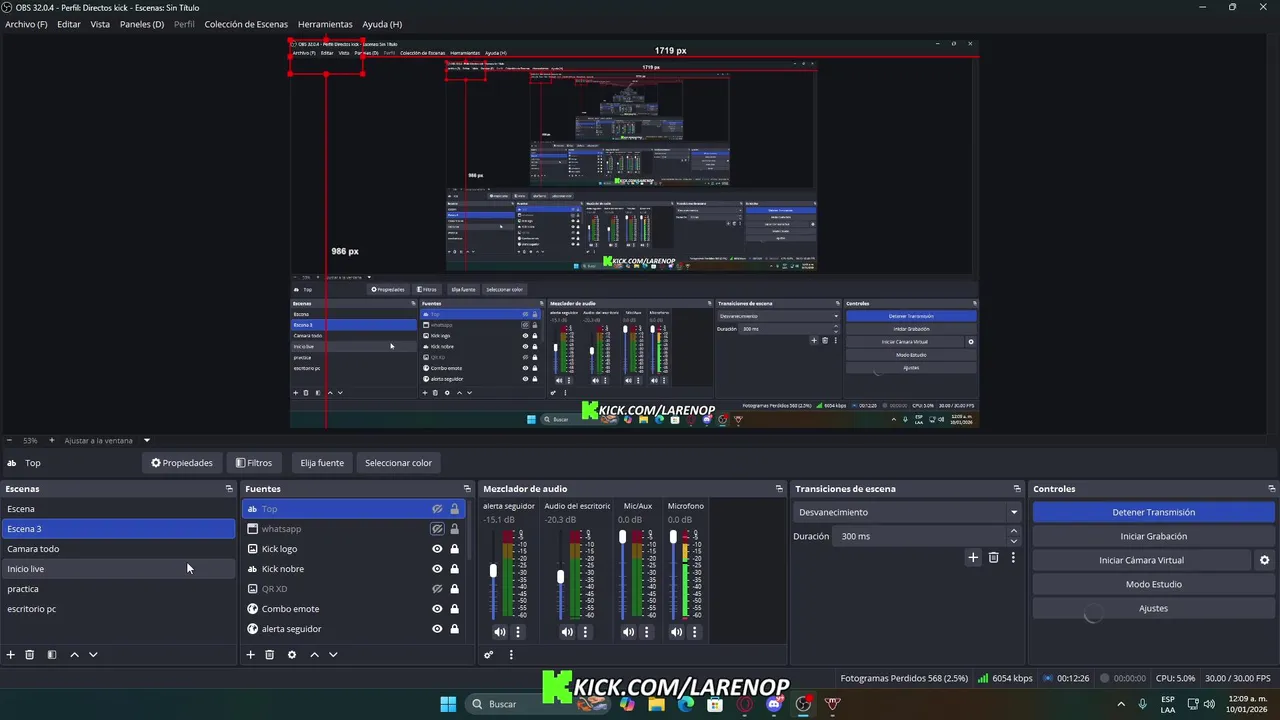The image size is (1280, 720).
Task: Move the source down in Fuentes toolbar
Action: [x=333, y=654]
